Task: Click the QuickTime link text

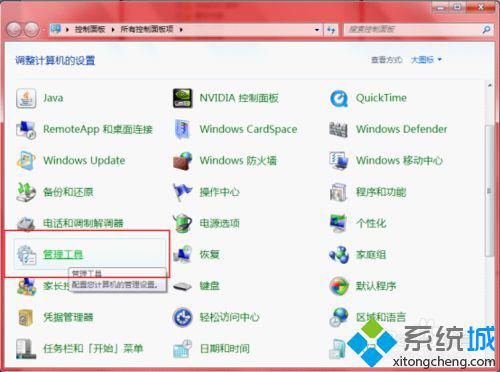Action: pyautogui.click(x=381, y=98)
